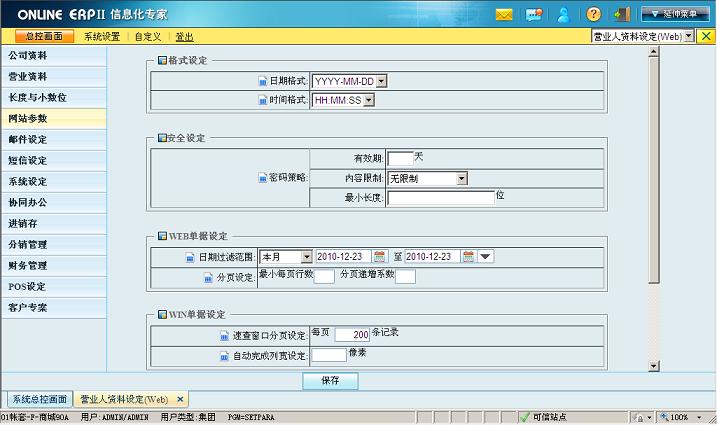
Task: Select 邮件设定 in the sidebar
Action: (x=28, y=139)
